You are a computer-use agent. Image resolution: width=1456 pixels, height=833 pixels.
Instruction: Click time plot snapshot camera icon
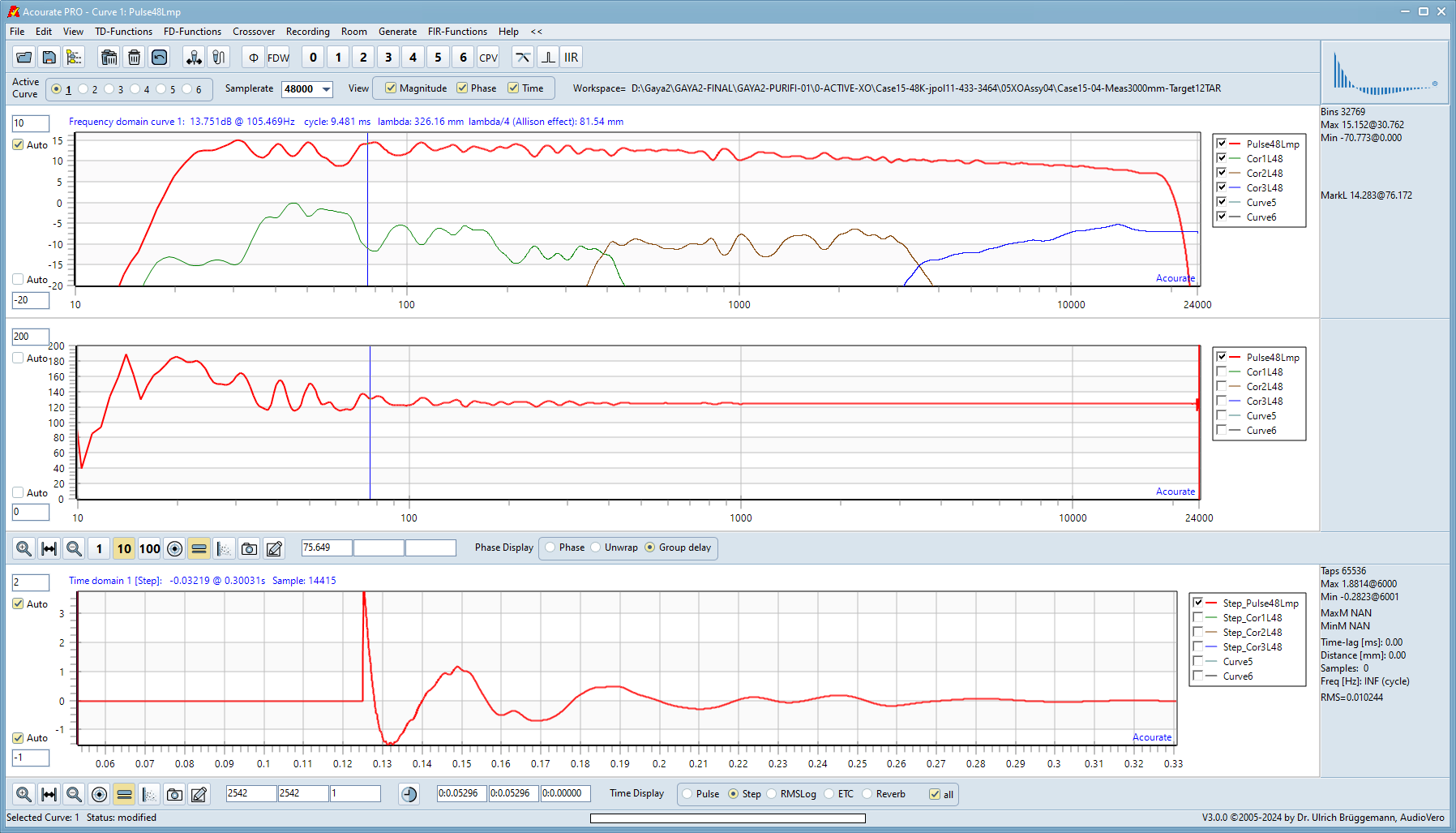click(x=174, y=795)
